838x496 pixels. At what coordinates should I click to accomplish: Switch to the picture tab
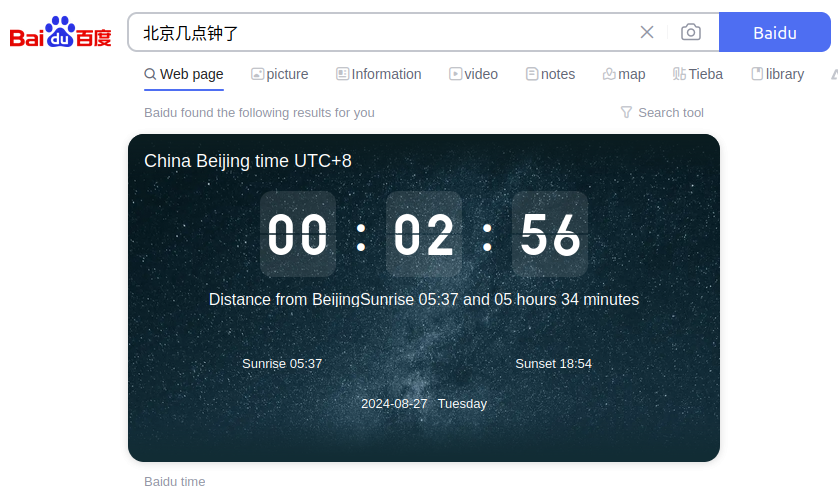pos(279,74)
